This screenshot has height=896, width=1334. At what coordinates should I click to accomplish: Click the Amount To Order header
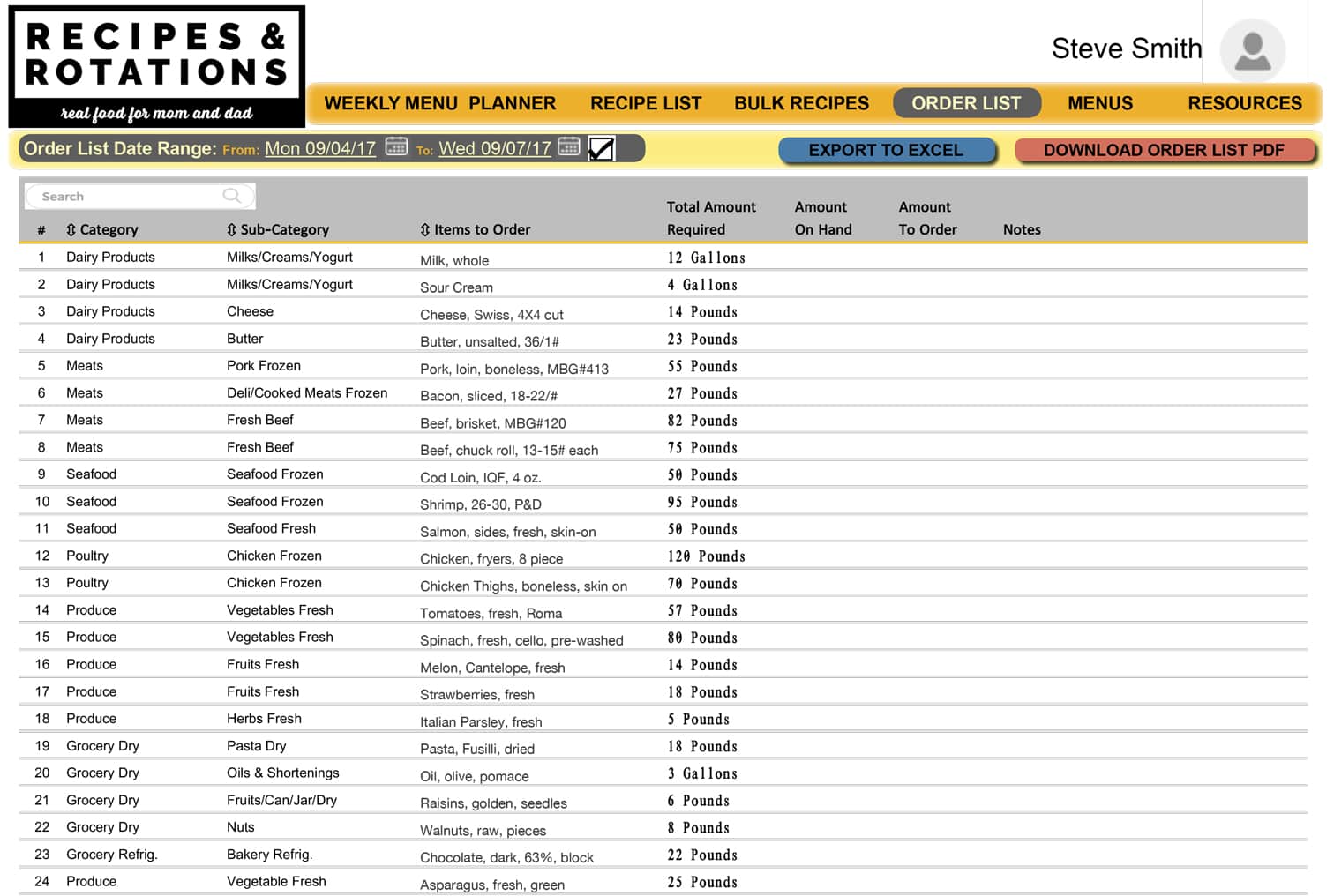point(927,218)
